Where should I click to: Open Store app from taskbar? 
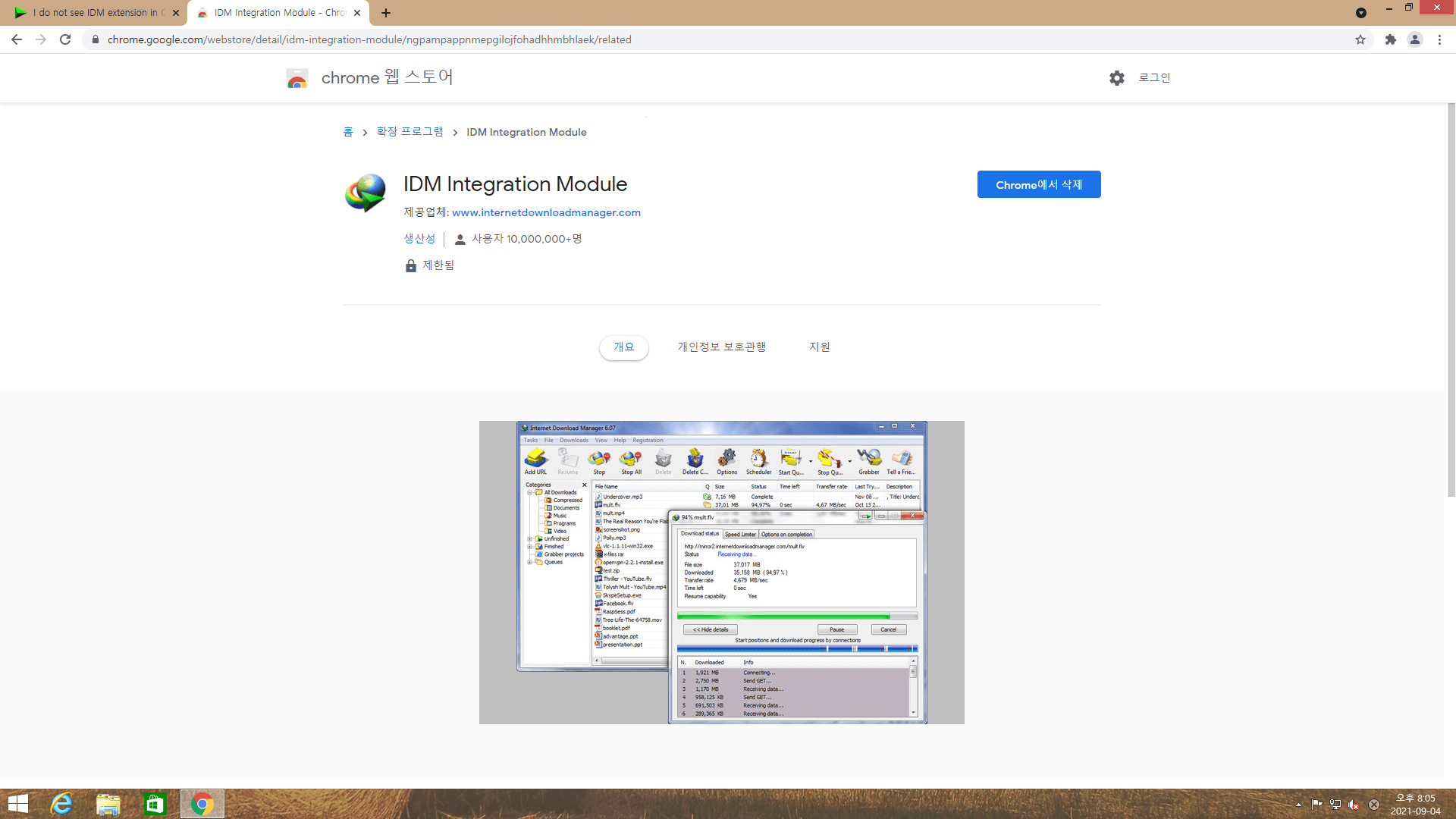[x=155, y=804]
